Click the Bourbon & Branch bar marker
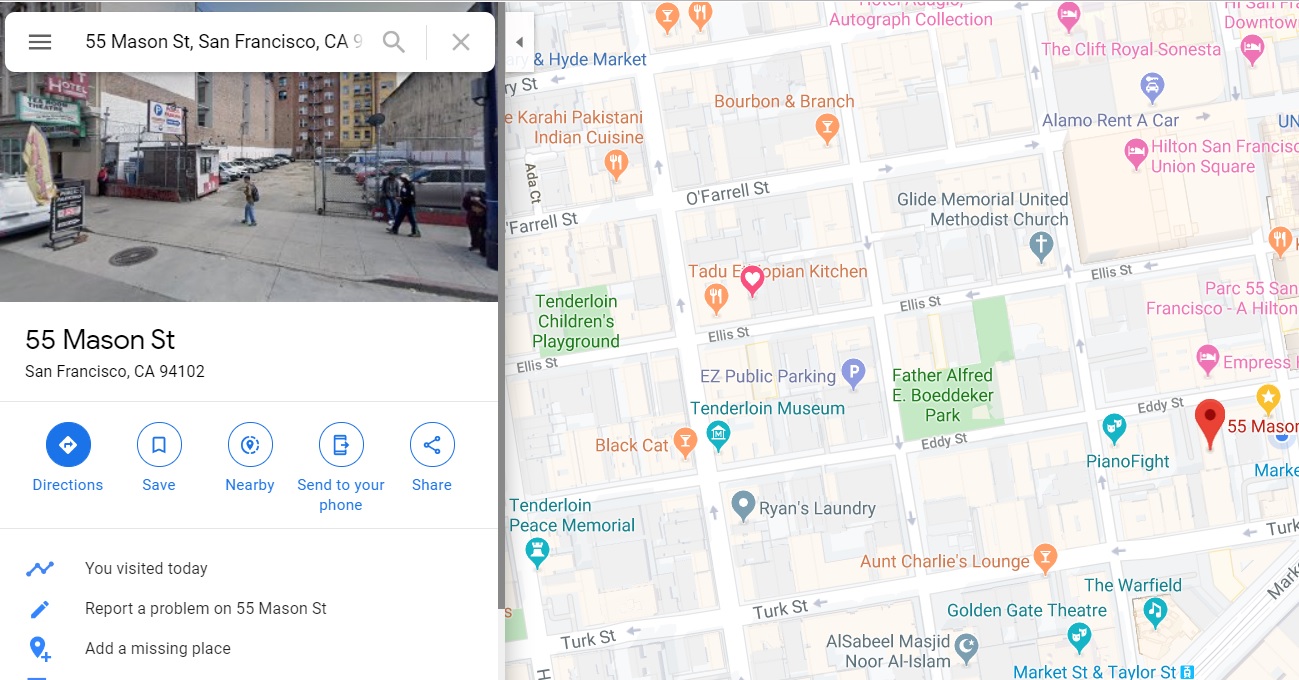This screenshot has height=680, width=1299. coord(826,128)
